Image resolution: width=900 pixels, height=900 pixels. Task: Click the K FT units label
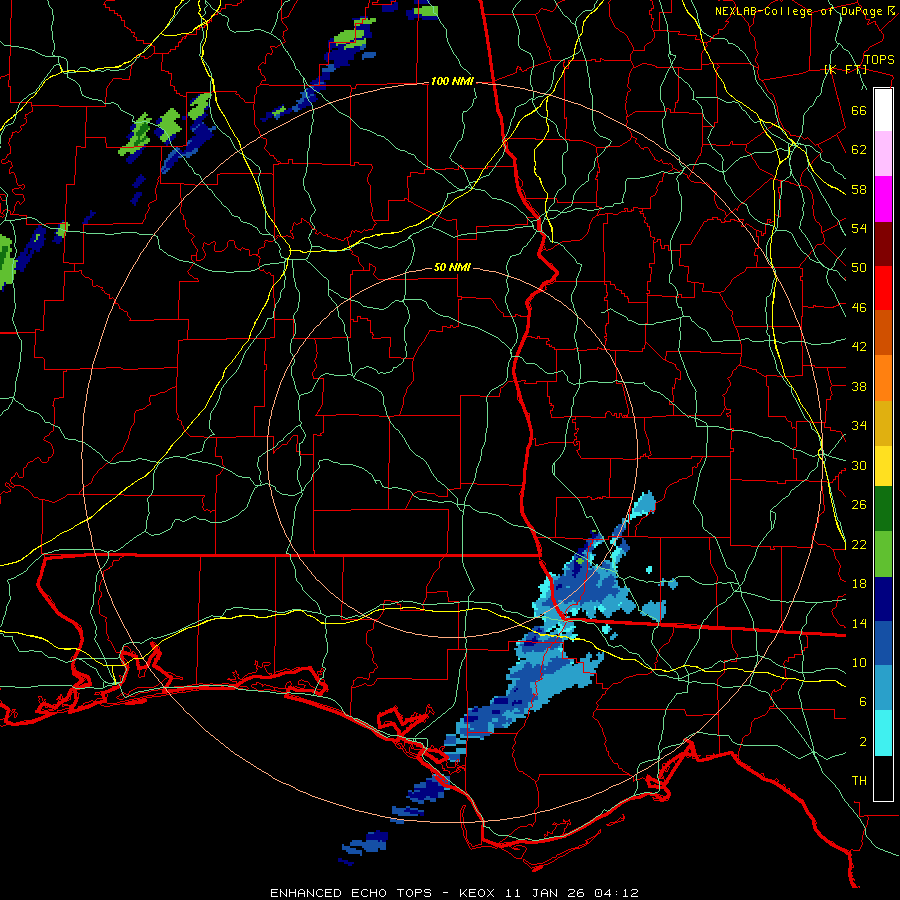(x=845, y=70)
